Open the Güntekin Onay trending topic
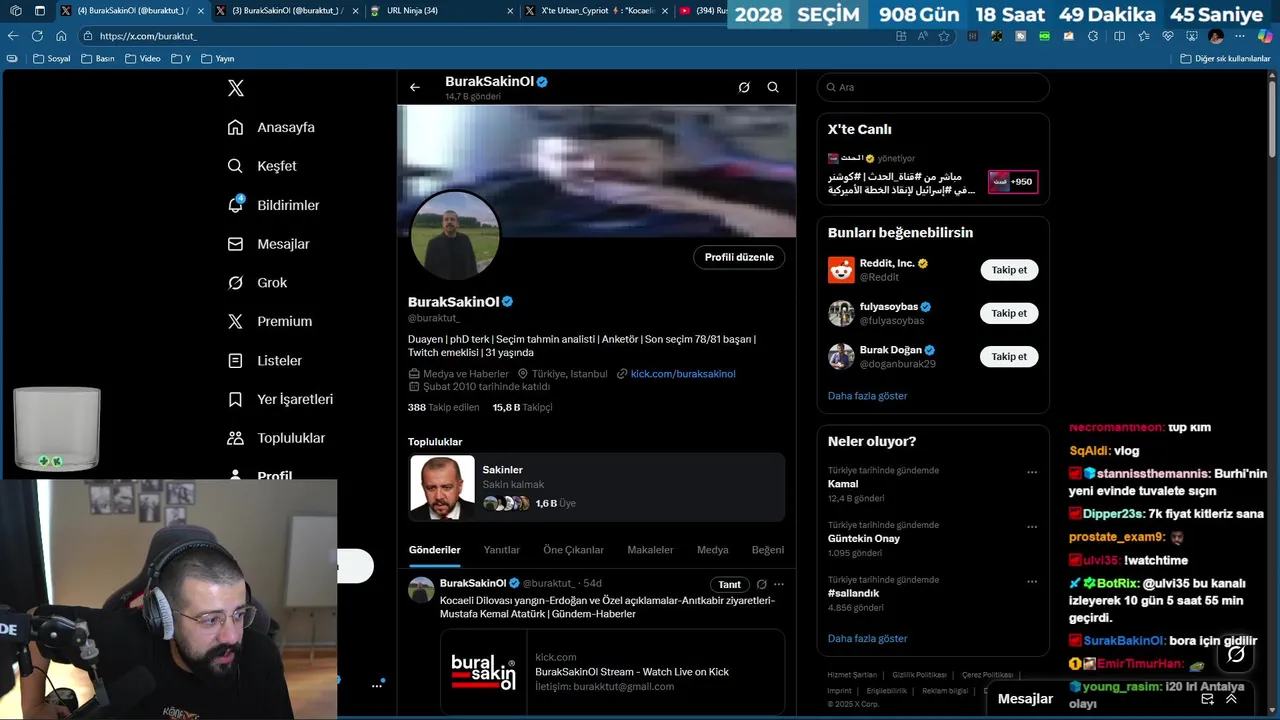 864,538
